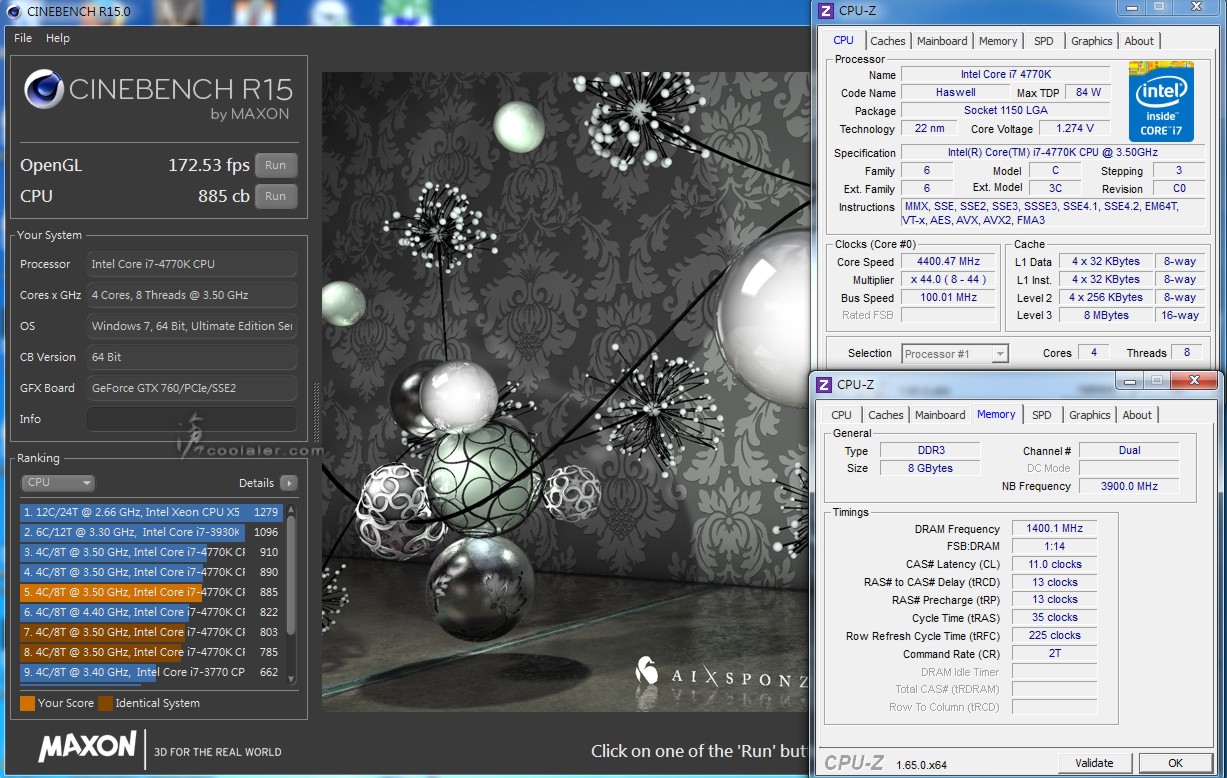Switch to the CPU tab in the Memory-tab CPU-Z window

pos(842,415)
